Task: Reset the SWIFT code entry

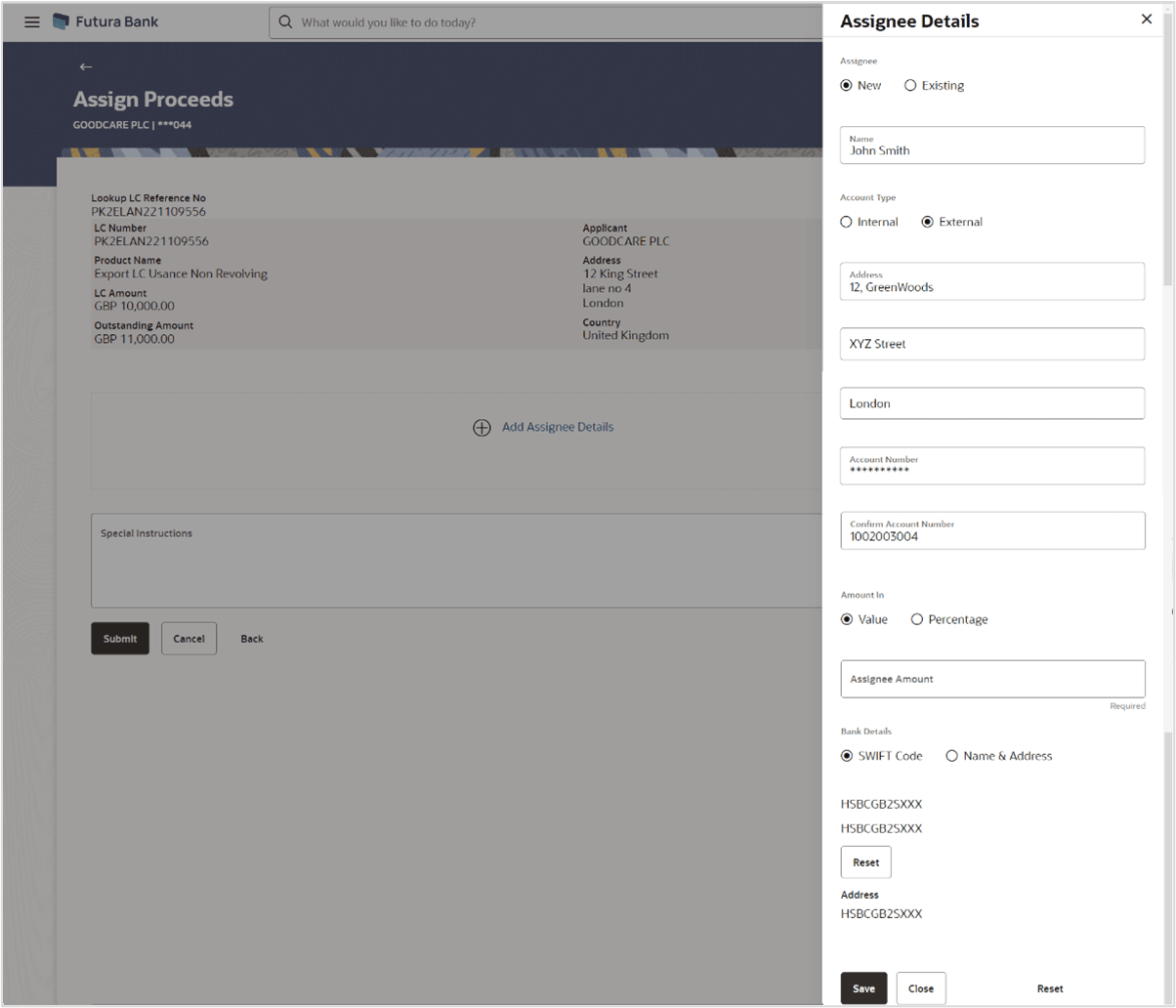Action: pyautogui.click(x=865, y=861)
